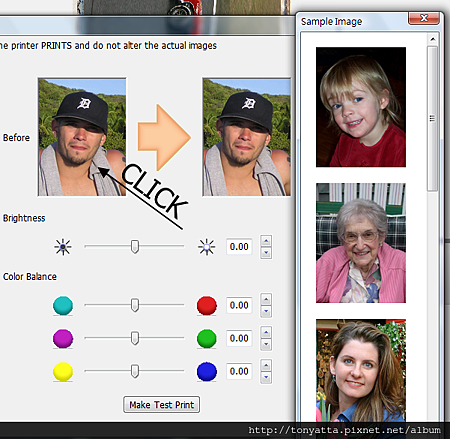Click the red color balance dot

[207, 305]
